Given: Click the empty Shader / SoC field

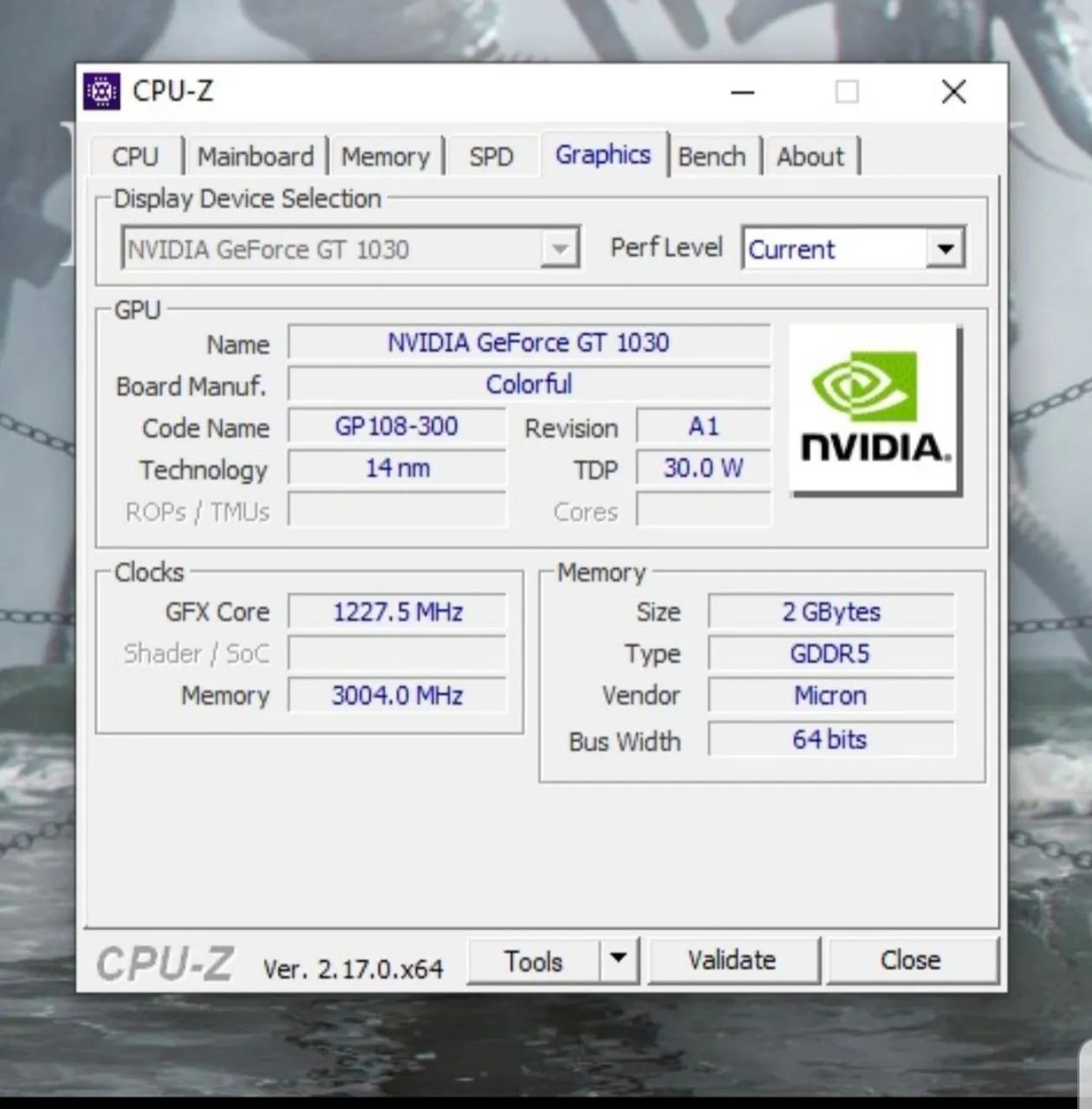Looking at the screenshot, I should pyautogui.click(x=397, y=653).
